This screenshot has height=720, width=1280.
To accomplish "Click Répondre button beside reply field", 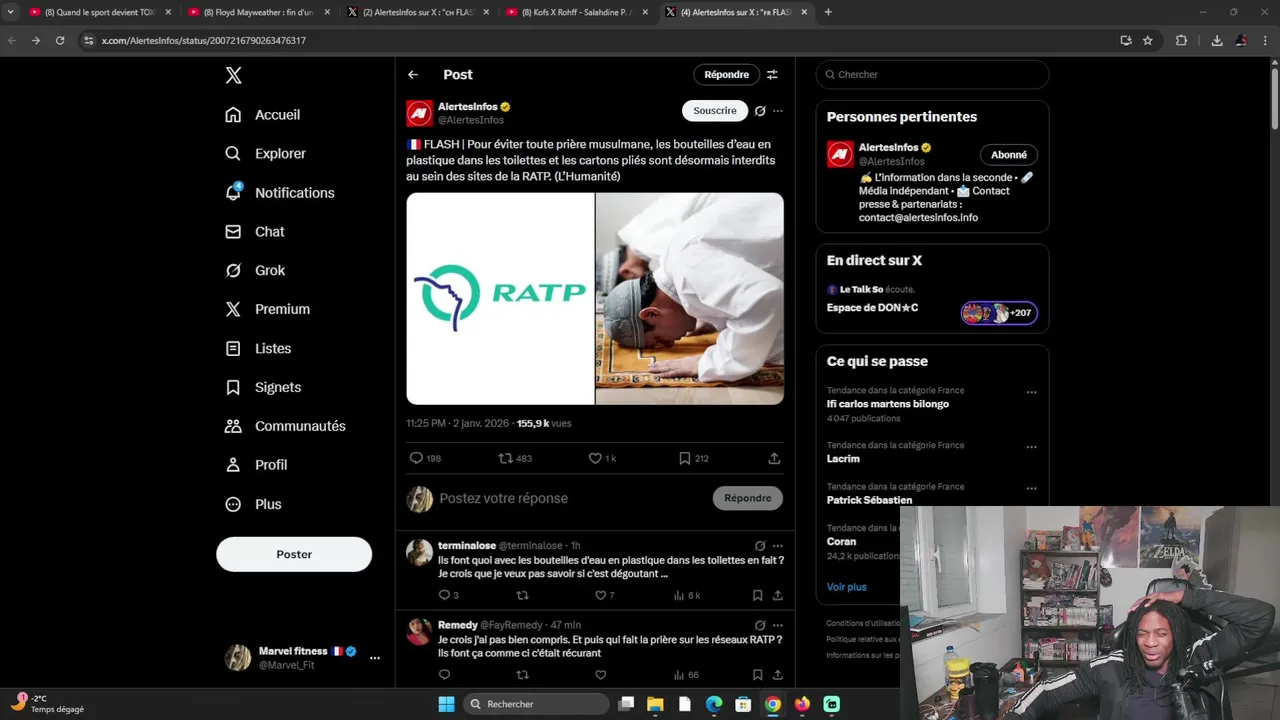I will (x=748, y=498).
